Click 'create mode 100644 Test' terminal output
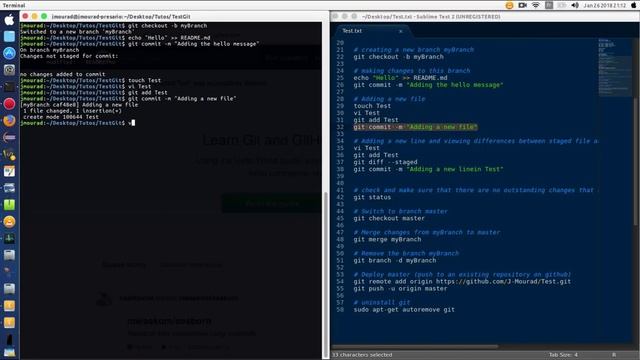The image size is (640, 360). pyautogui.click(x=61, y=117)
